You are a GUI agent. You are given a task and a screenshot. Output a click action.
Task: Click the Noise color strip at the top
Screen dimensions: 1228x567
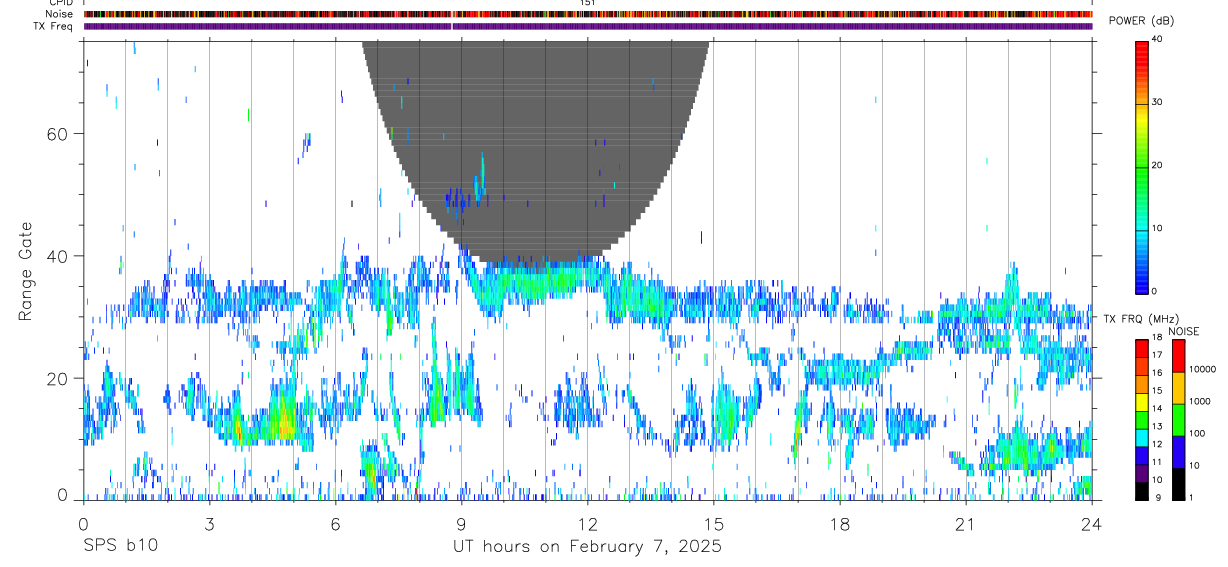click(x=588, y=14)
